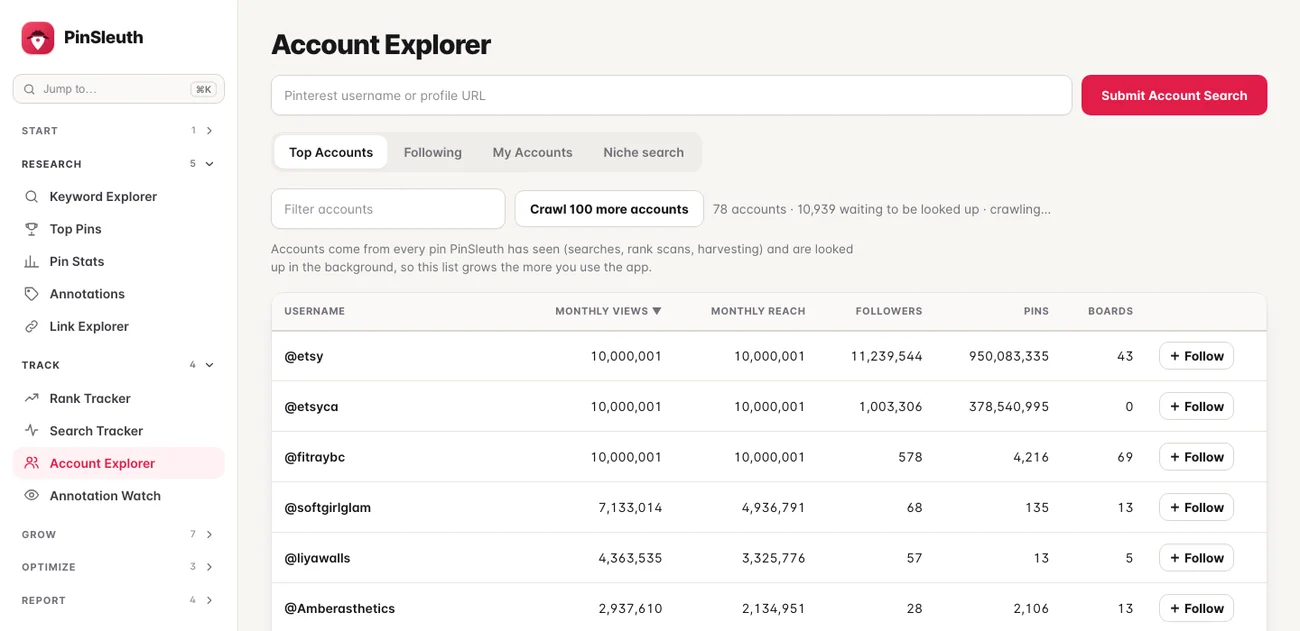Open Annotation Watch
1300x631 pixels.
(118, 496)
